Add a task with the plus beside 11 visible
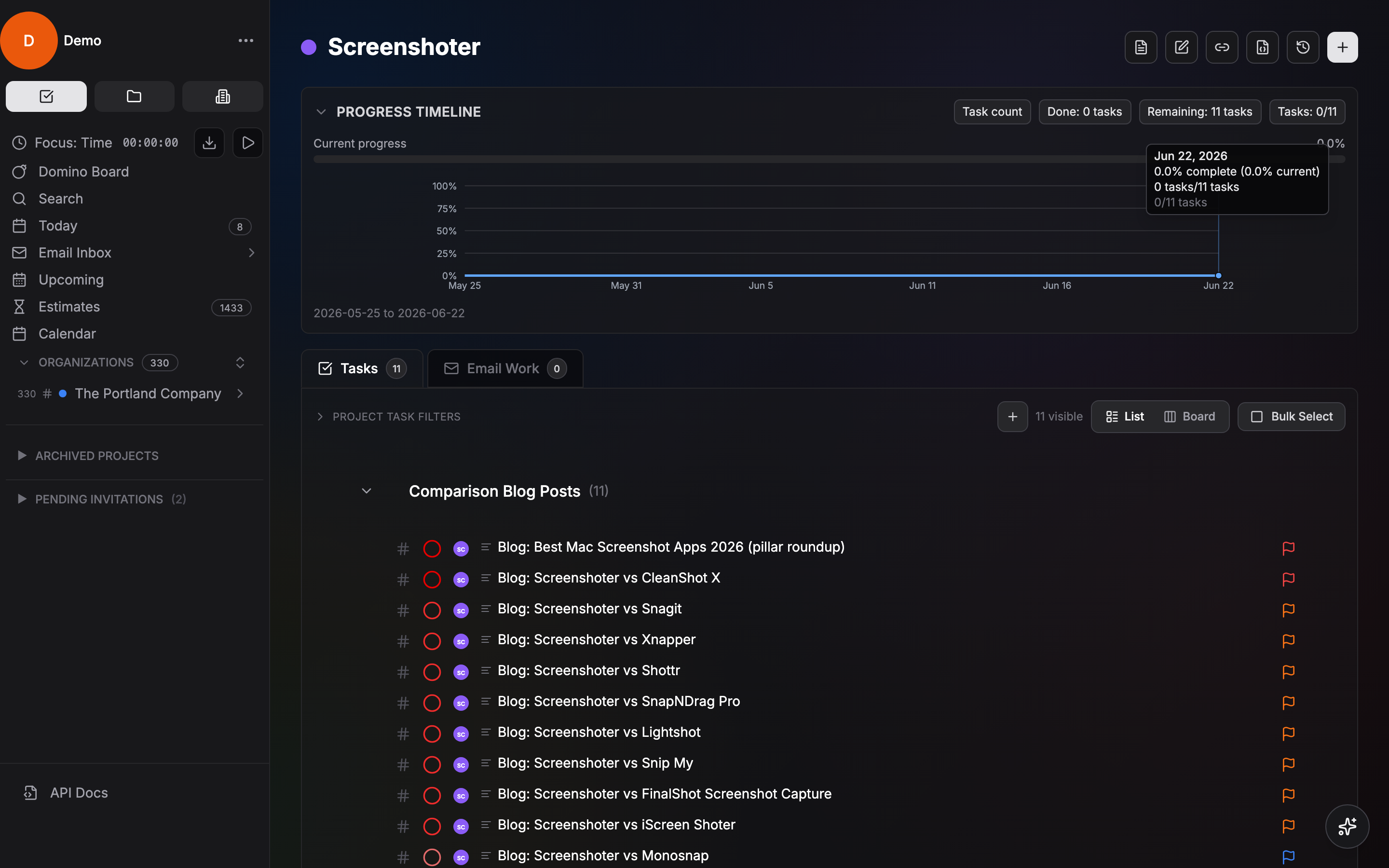This screenshot has height=868, width=1389. tap(1012, 417)
